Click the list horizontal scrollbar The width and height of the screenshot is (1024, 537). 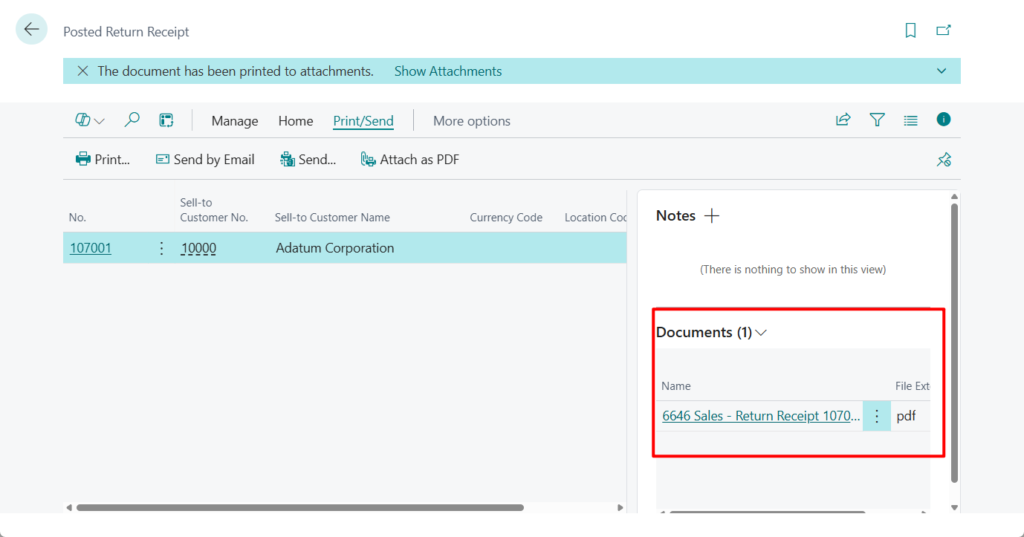300,508
